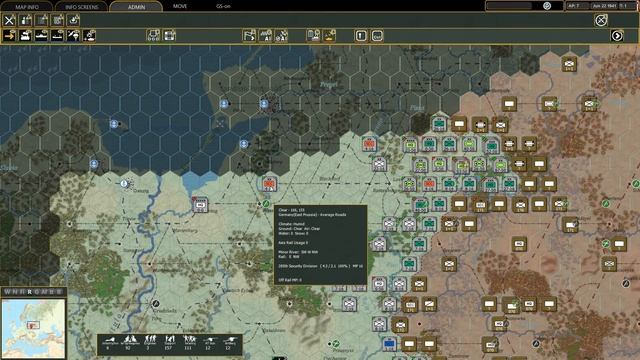Toggle the N filter letter above the minimap

coord(15,292)
